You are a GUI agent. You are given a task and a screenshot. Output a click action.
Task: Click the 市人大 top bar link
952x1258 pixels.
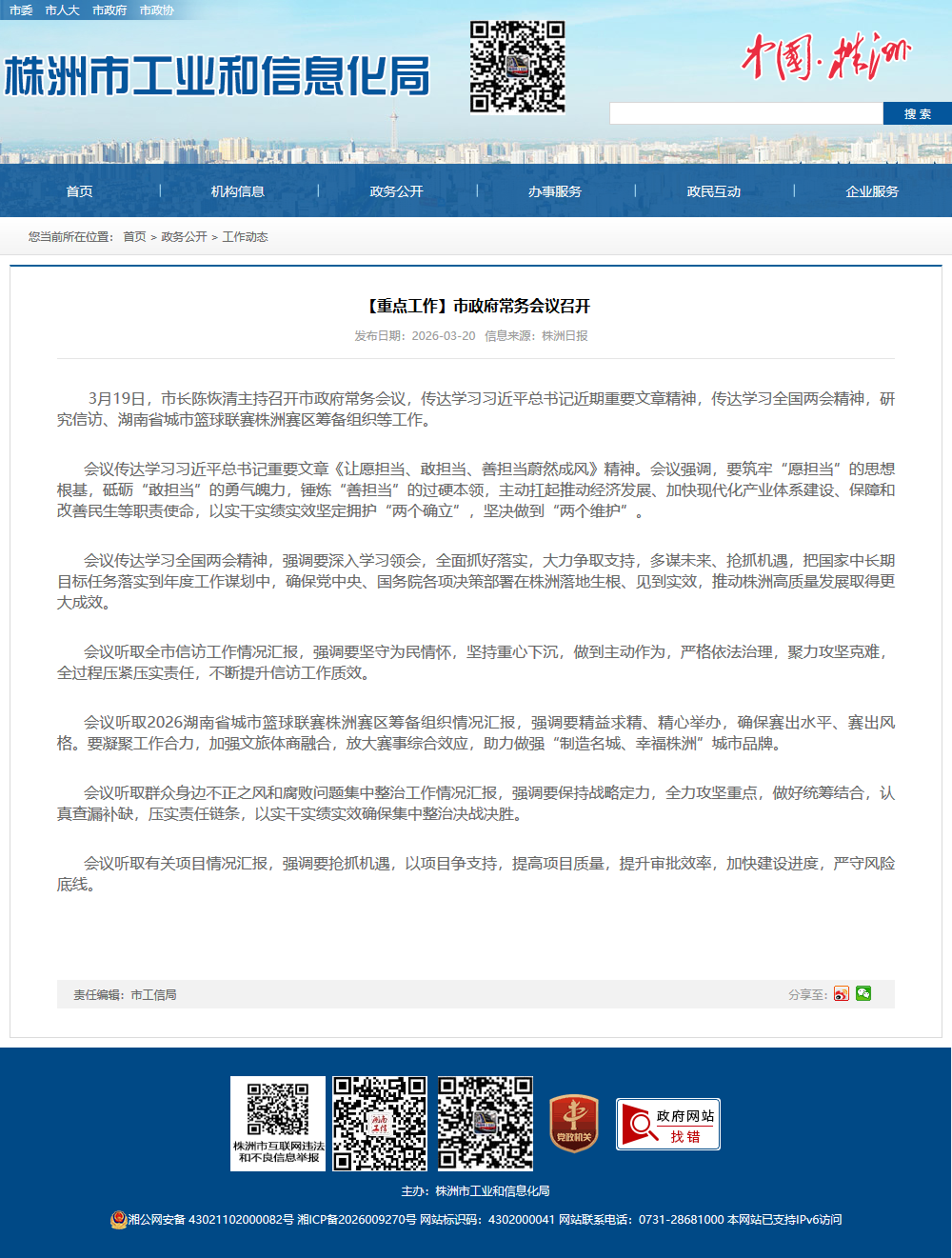62,10
